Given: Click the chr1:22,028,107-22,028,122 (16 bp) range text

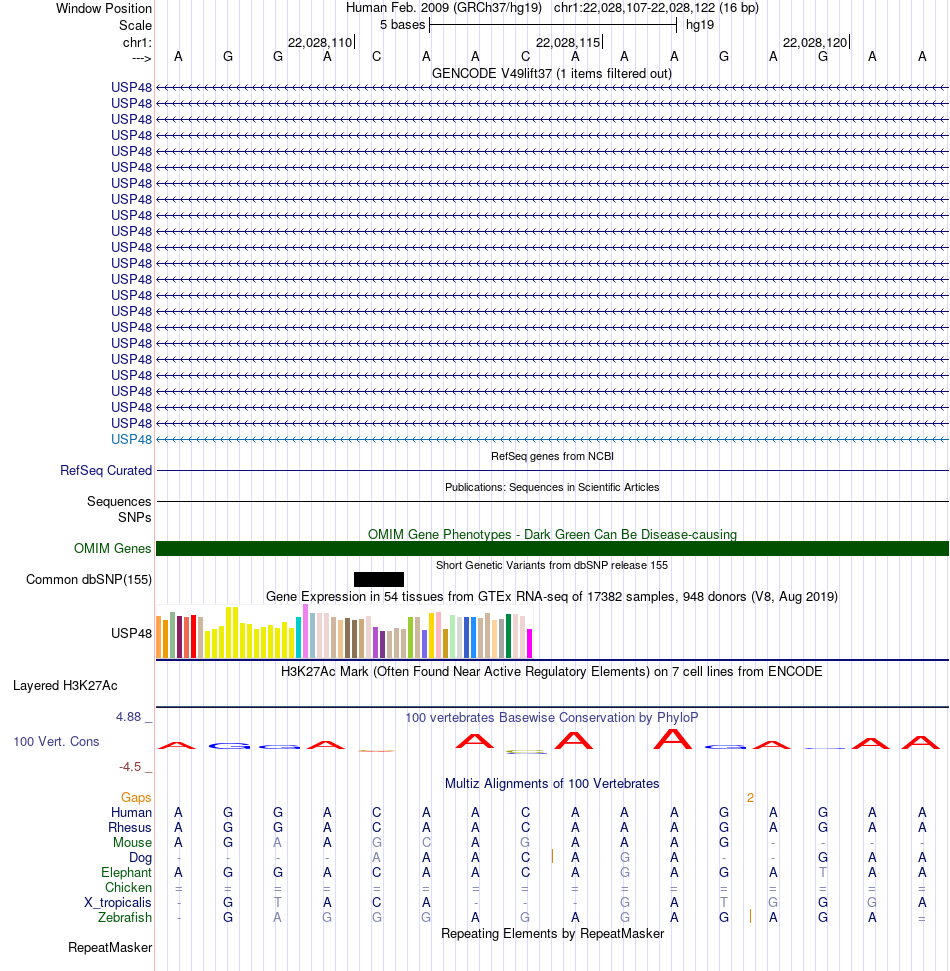Looking at the screenshot, I should [656, 8].
